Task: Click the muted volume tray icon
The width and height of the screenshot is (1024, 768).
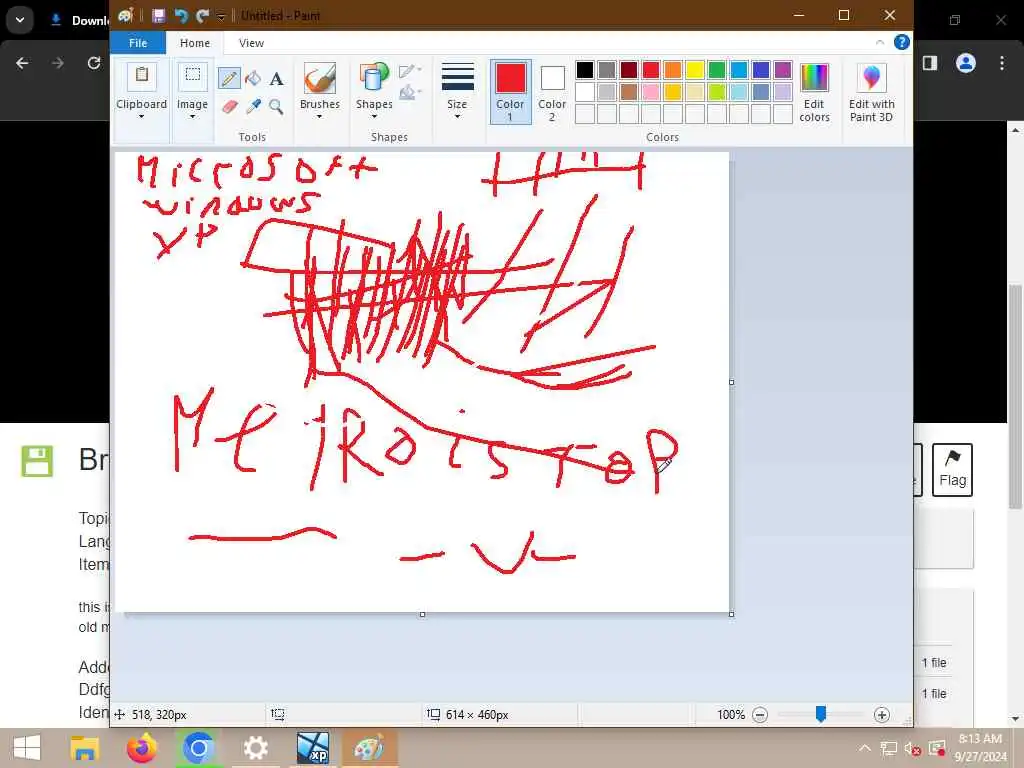Action: [x=912, y=748]
